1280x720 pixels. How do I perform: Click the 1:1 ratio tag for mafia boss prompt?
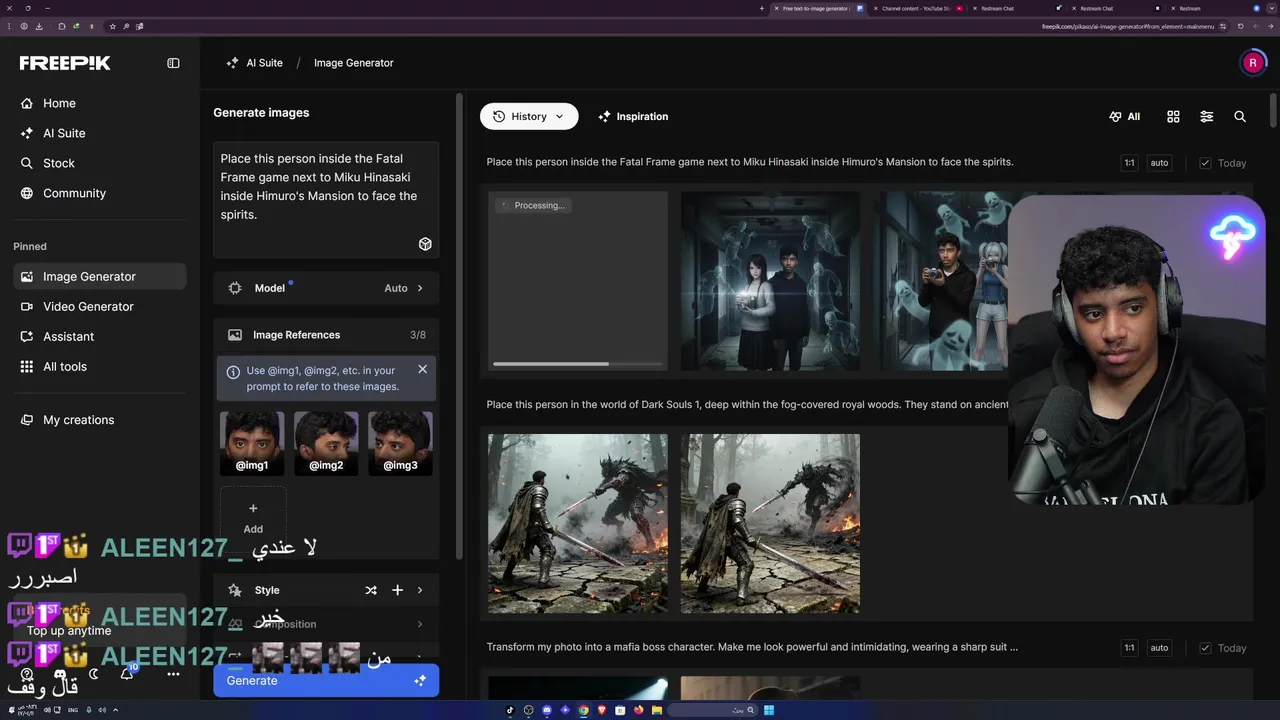tap(1129, 648)
